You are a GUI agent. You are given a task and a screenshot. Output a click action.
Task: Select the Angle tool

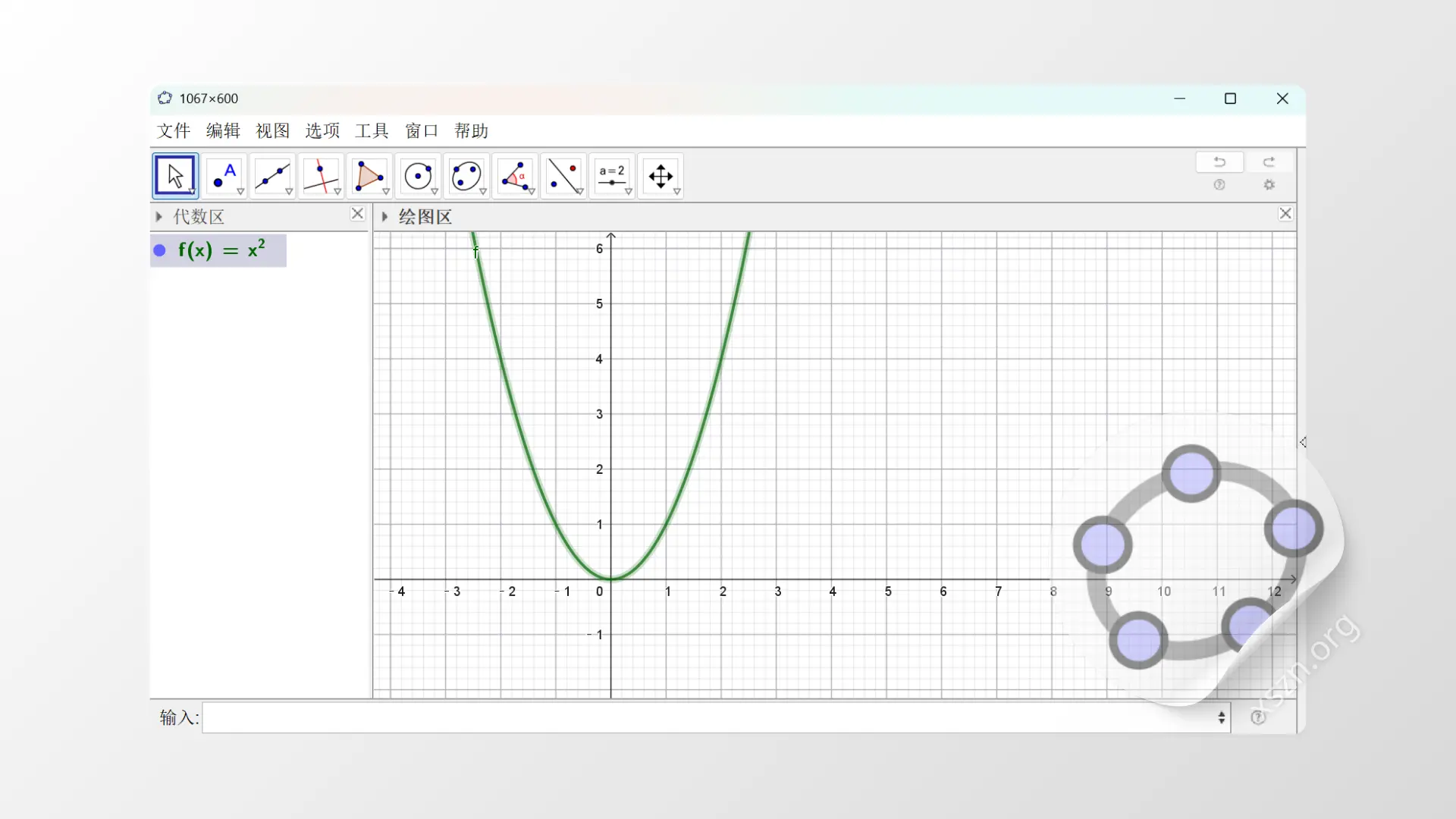[516, 175]
